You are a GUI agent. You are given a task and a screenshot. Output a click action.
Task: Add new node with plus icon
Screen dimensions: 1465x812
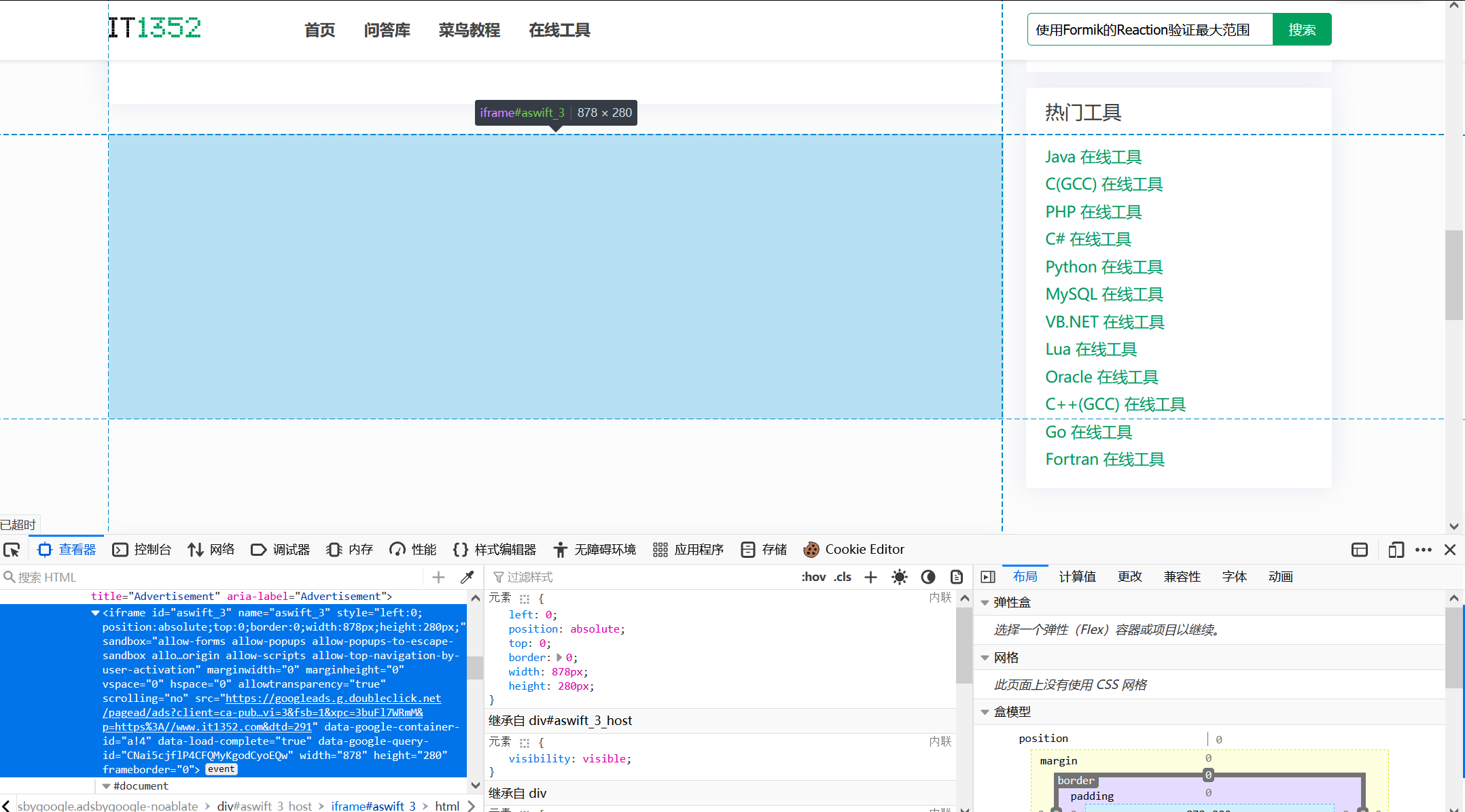tap(438, 577)
